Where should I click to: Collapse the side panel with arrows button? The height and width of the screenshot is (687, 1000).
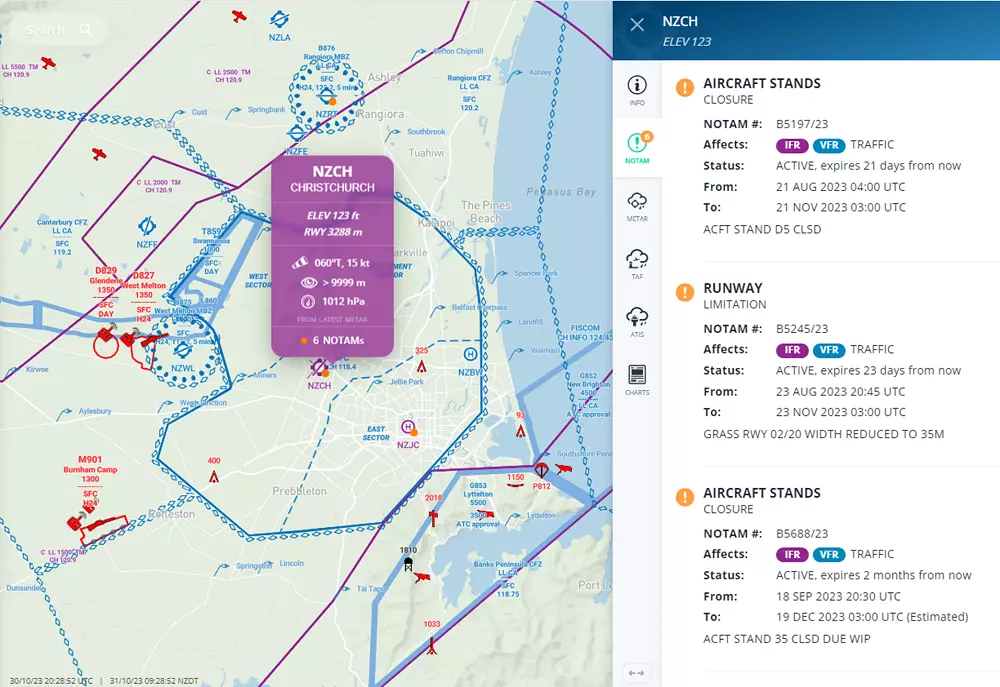(636, 673)
